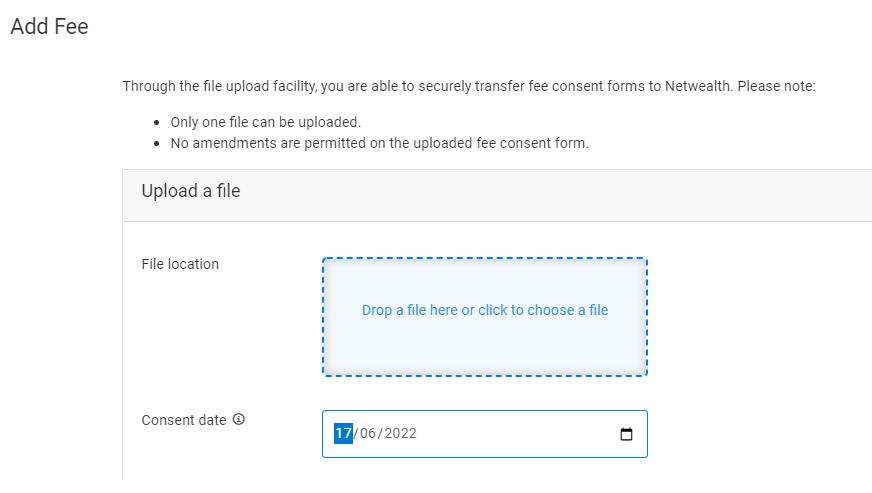
Task: Click the bullet dot before 'No amendments'
Action: tap(158, 144)
